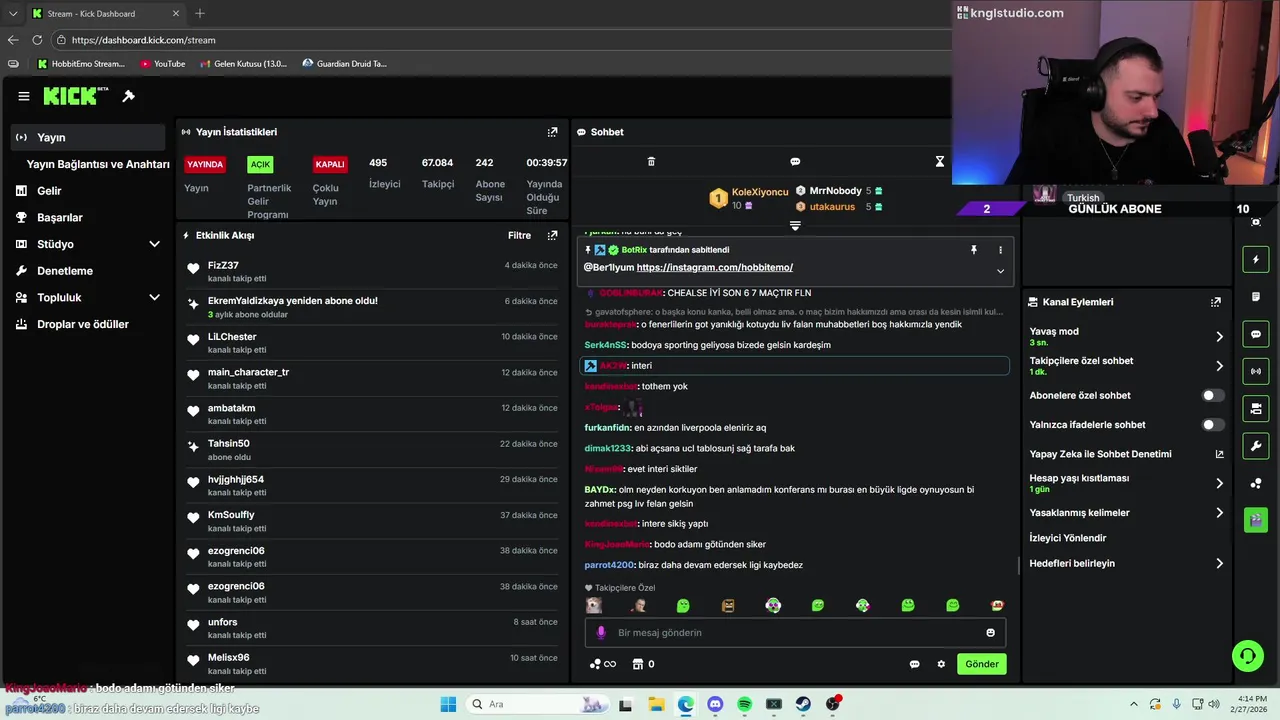Click the AÇIK badge above Partnerlik Gelir Programı
Screen dimensions: 1280x720
(x=260, y=164)
